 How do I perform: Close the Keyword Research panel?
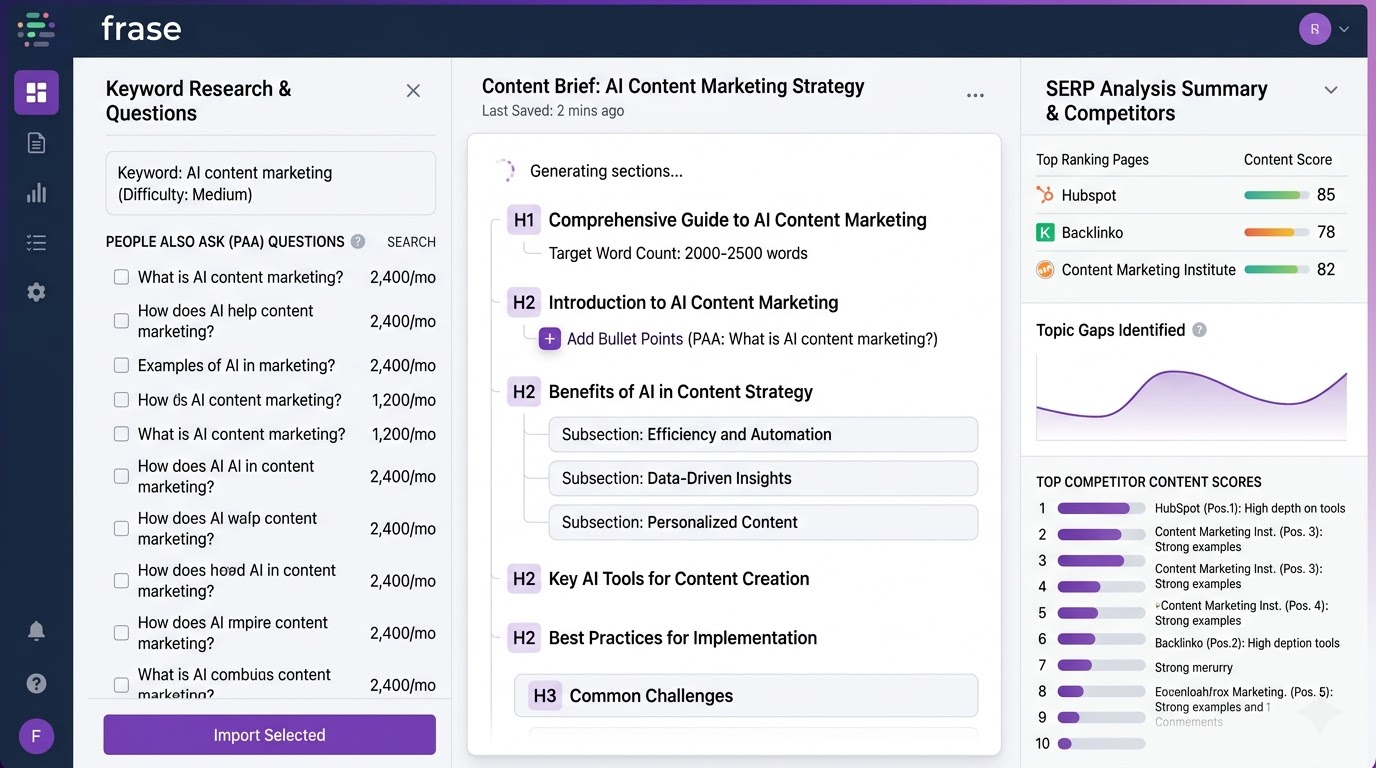413,91
